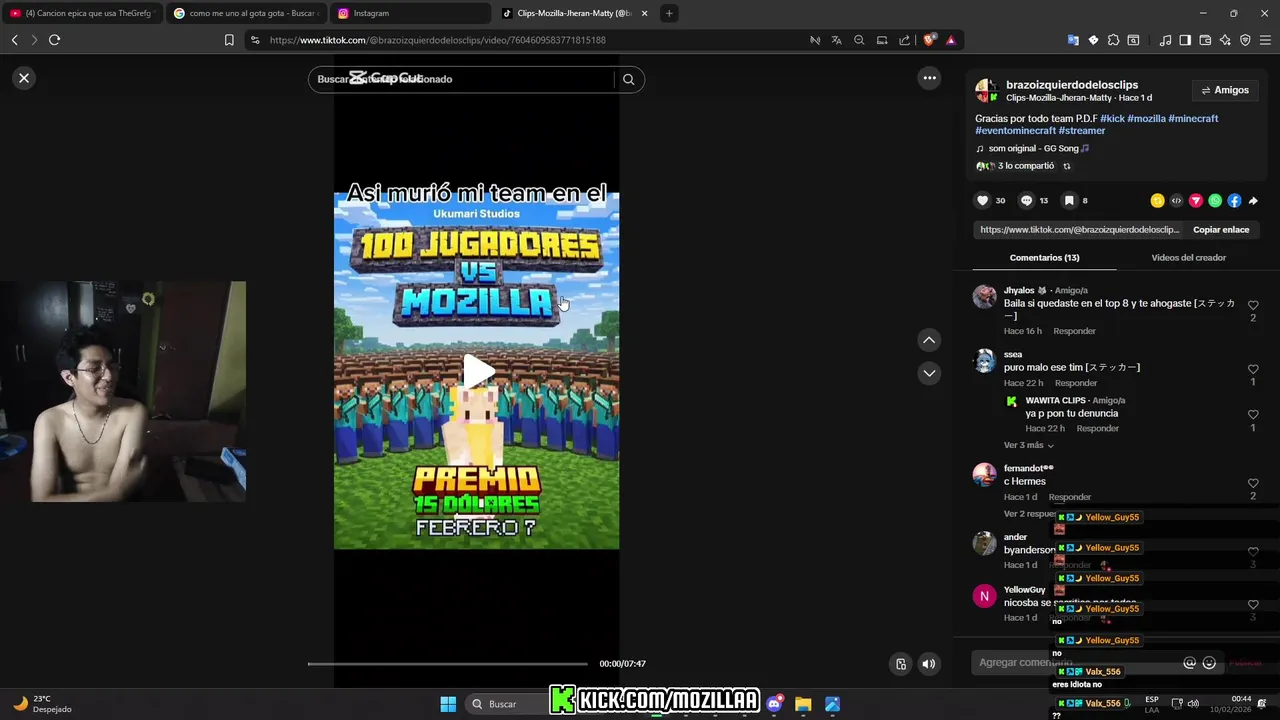Viewport: 1280px width, 720px height.
Task: Seek on the video progress bar
Action: tap(447, 664)
